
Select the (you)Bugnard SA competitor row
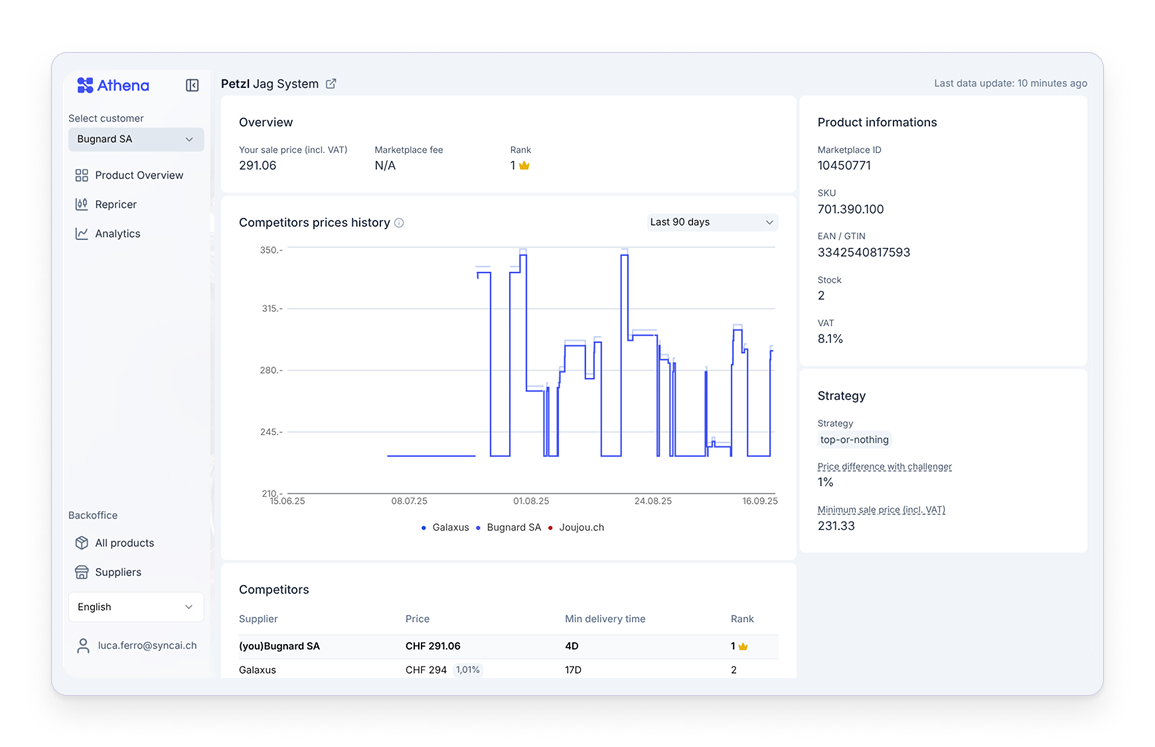coord(508,646)
